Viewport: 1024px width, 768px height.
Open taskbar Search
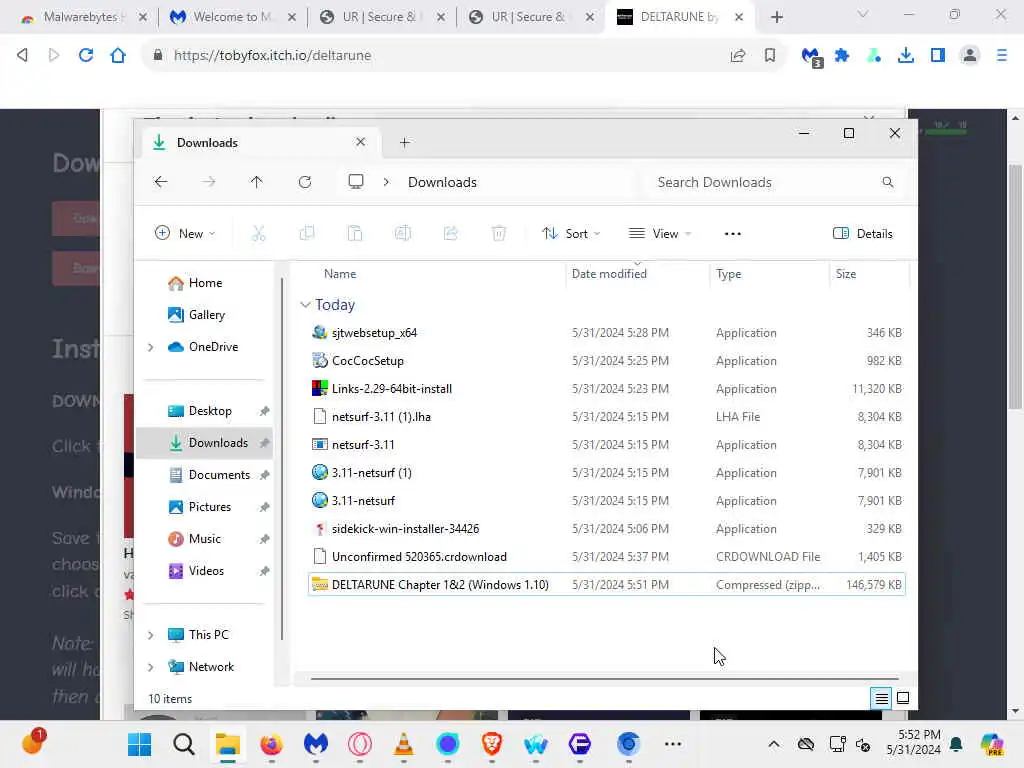tap(184, 744)
